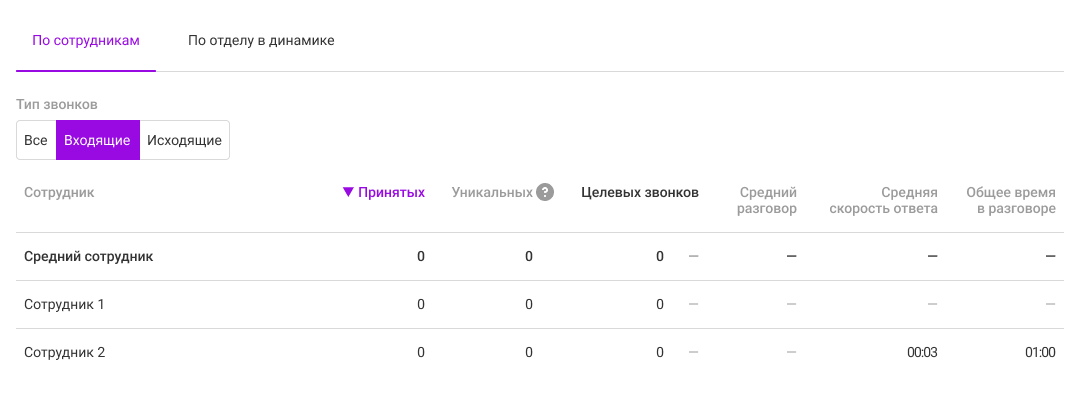
Task: Click the help icon next to Уникальных
Action: click(x=545, y=193)
